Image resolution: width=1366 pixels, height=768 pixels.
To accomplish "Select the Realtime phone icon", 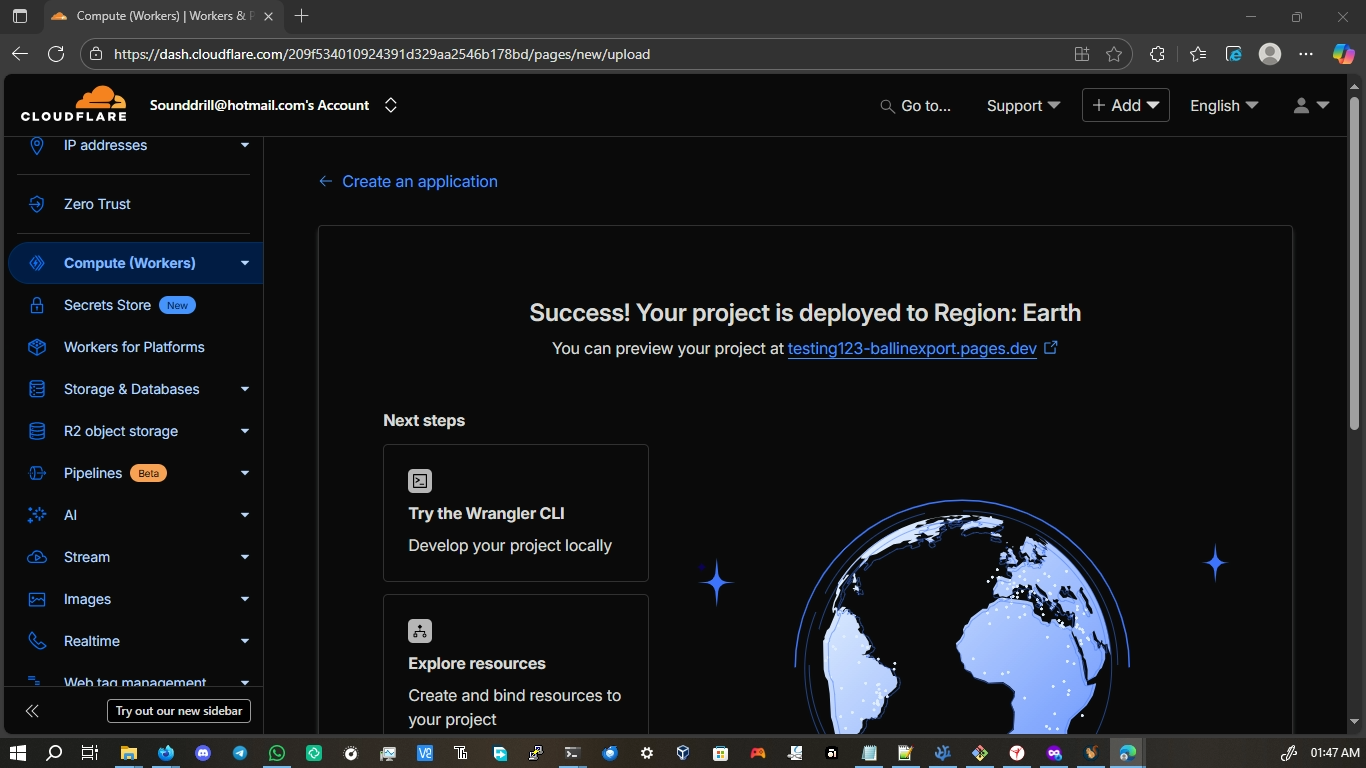I will click(x=36, y=641).
